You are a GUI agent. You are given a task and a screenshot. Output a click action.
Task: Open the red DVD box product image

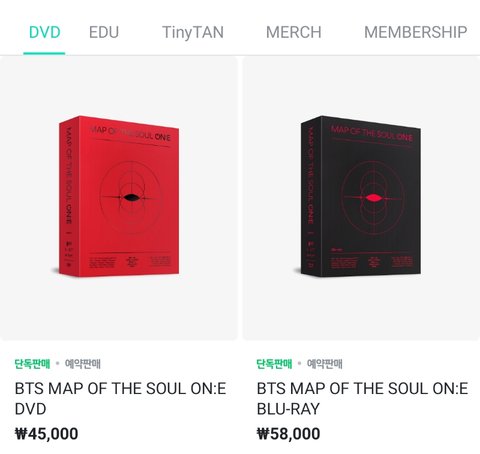coord(119,198)
